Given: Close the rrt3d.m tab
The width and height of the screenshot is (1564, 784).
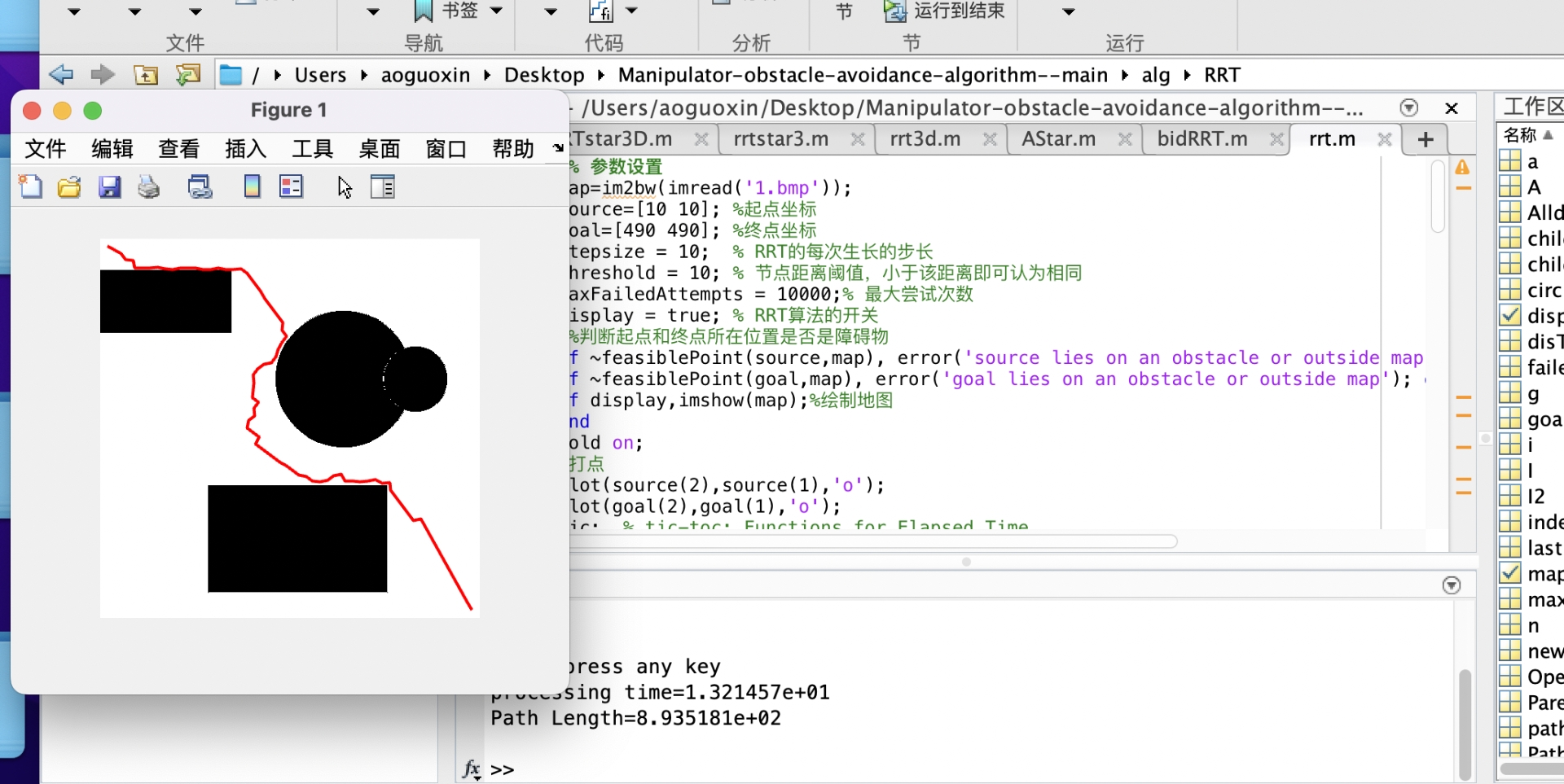Looking at the screenshot, I should click(990, 139).
